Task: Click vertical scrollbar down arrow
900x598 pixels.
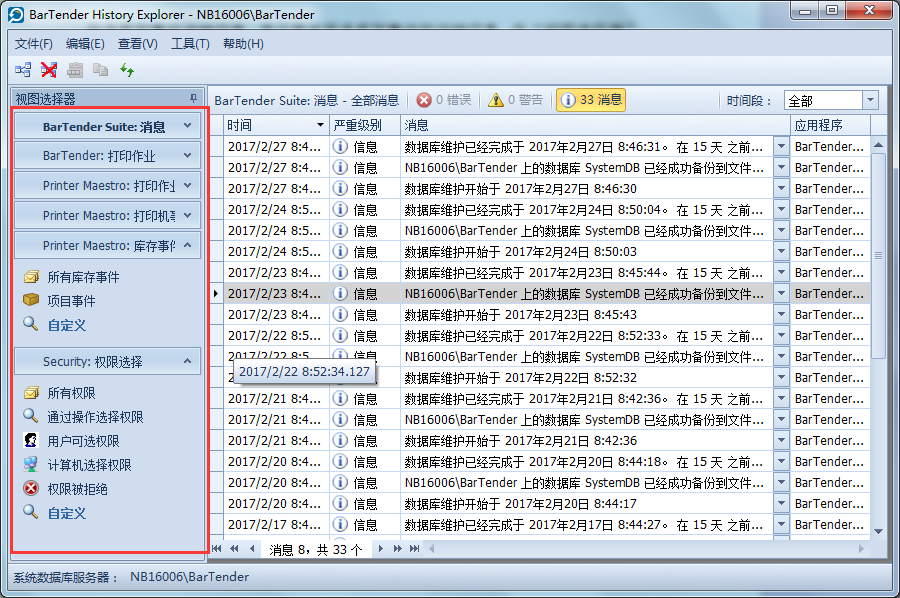Action: tap(878, 532)
